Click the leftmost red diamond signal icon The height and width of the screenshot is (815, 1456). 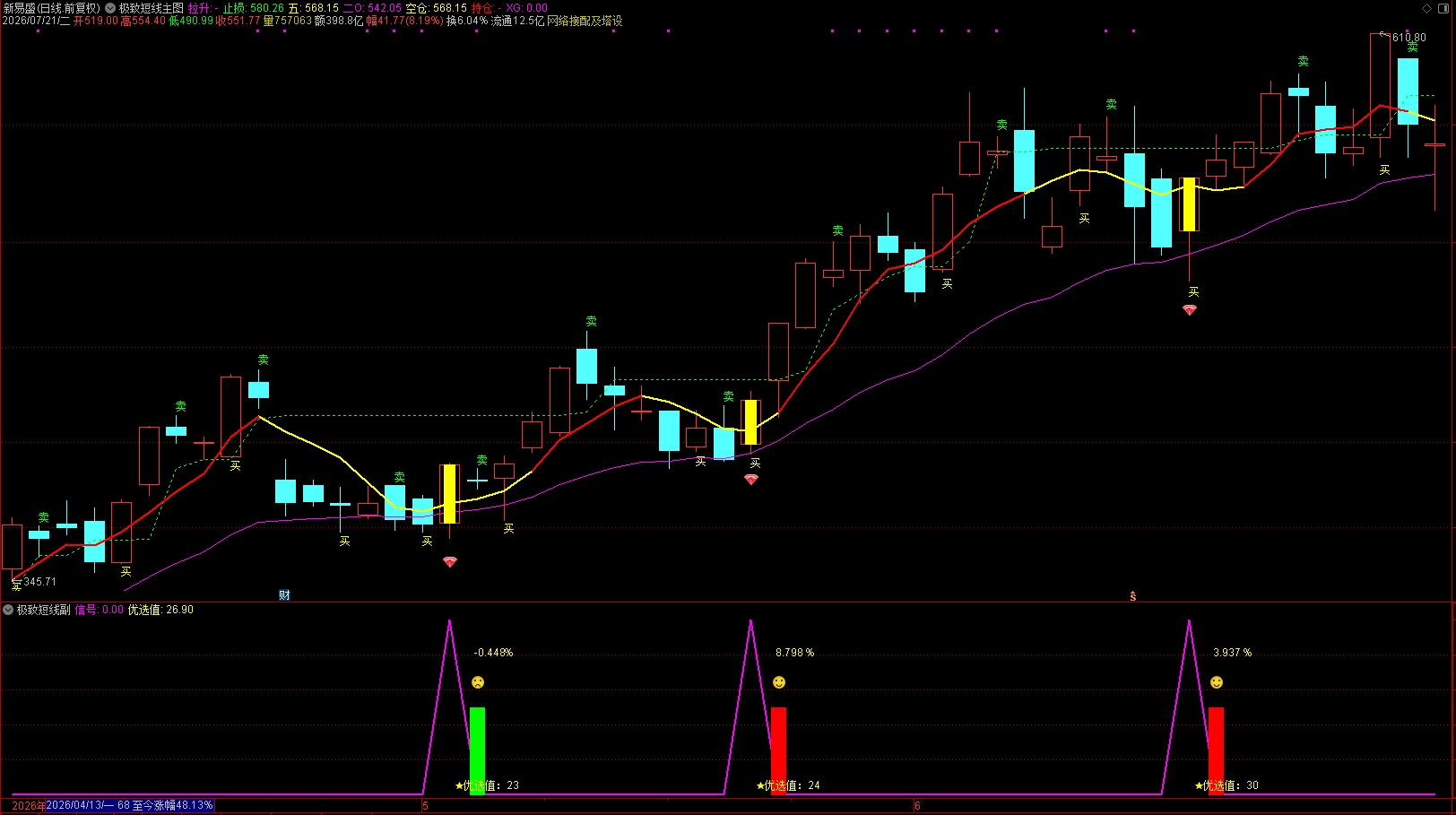point(450,562)
